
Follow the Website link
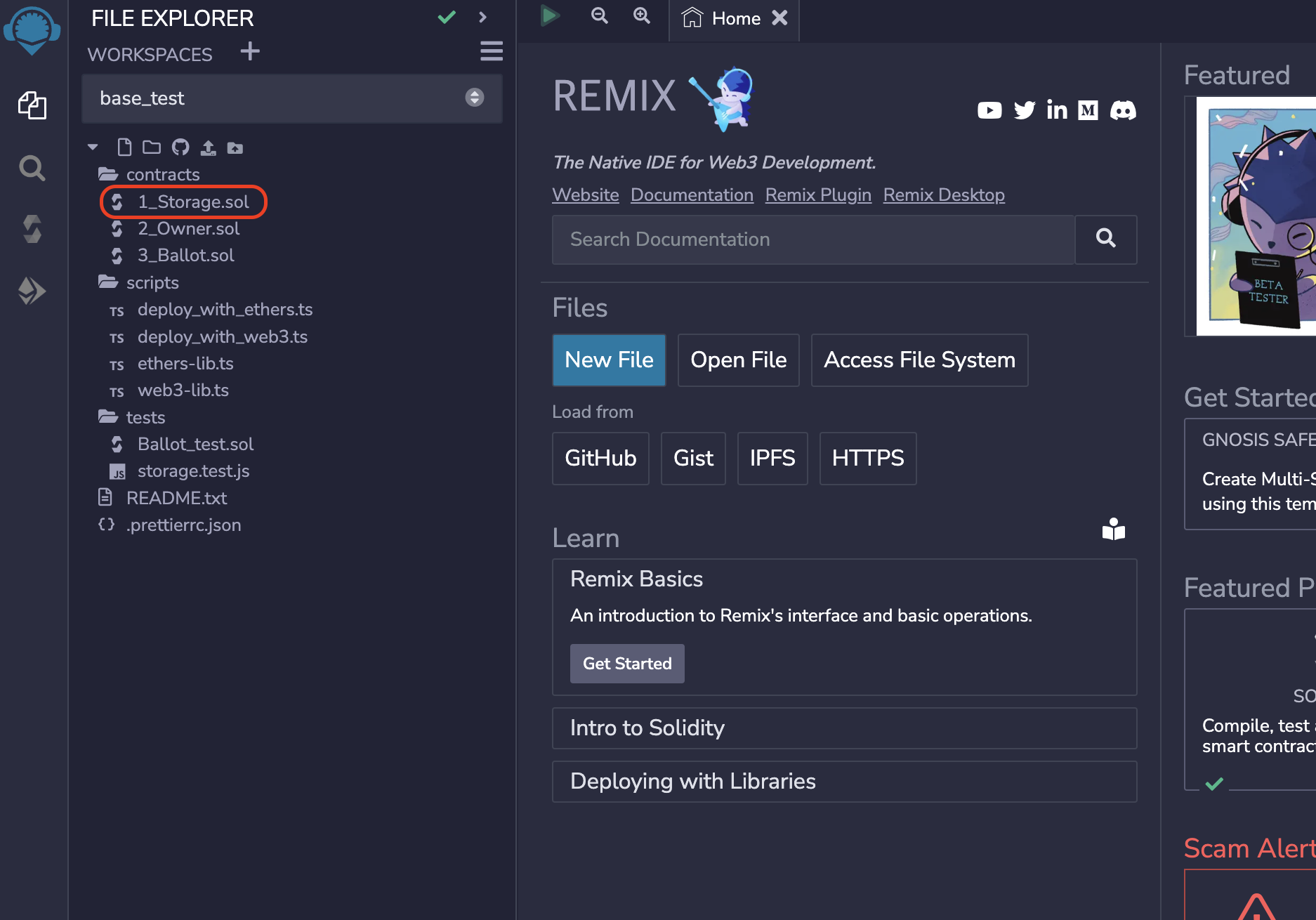point(586,195)
